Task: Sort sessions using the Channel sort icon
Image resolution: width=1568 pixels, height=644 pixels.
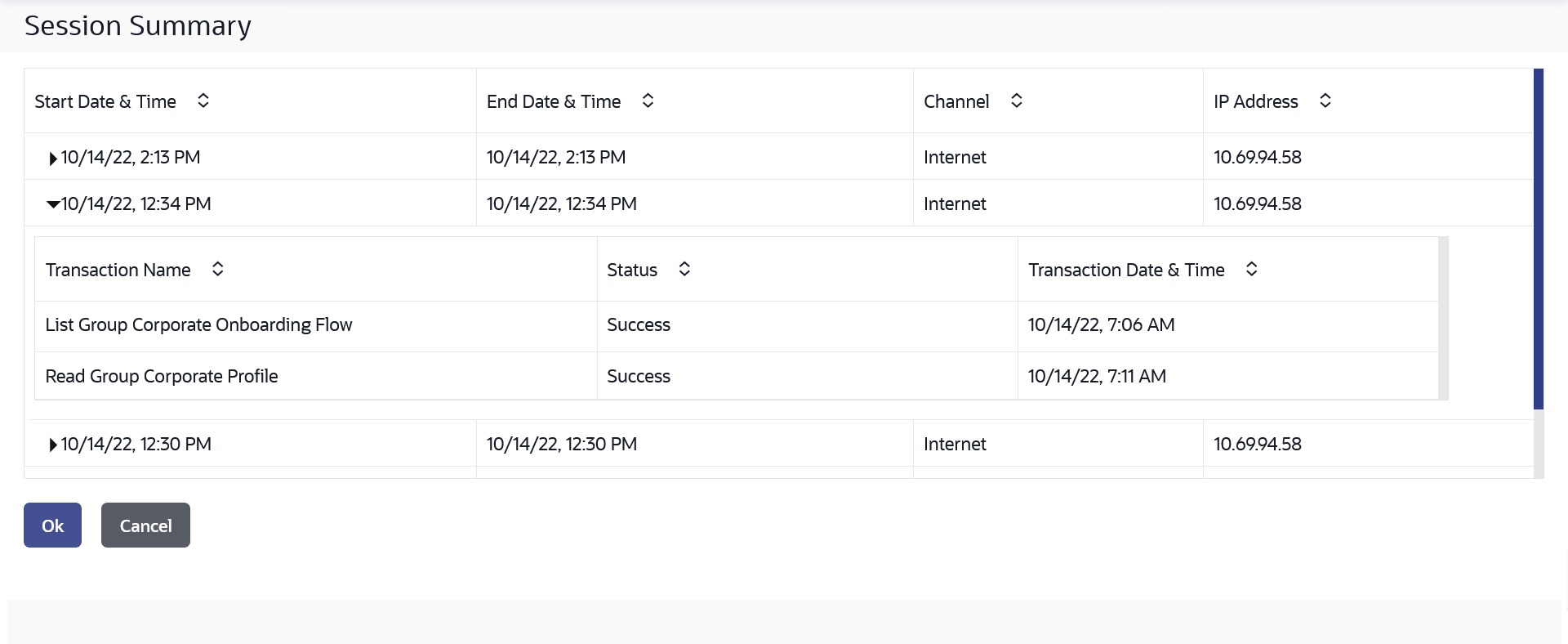Action: coord(1017,101)
